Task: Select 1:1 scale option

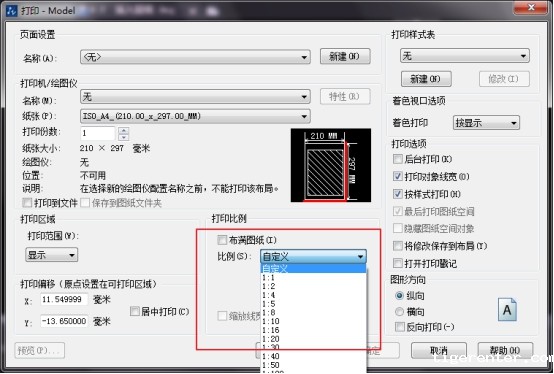Action: coord(313,278)
